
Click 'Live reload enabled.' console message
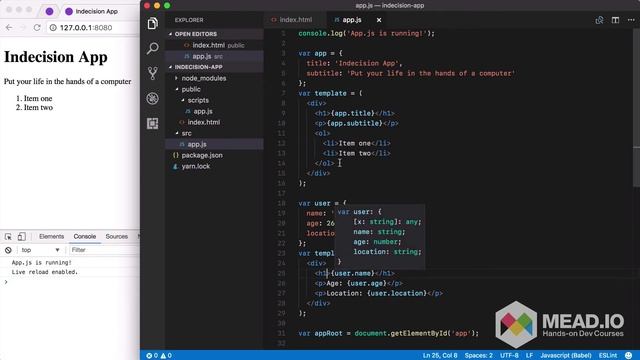click(44, 272)
